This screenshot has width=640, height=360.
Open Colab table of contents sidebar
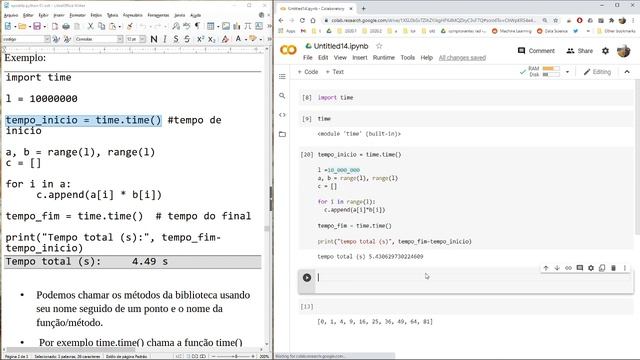click(282, 76)
